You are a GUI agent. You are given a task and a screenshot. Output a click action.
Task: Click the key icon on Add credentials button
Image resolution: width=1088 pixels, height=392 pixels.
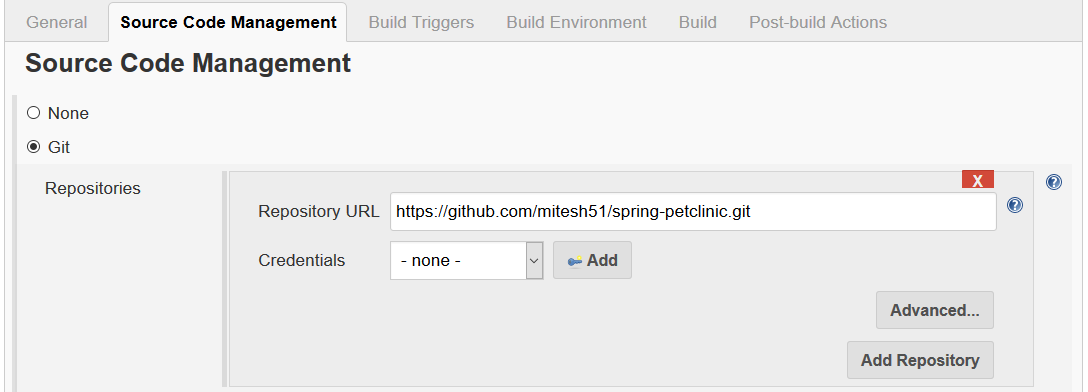pos(575,261)
